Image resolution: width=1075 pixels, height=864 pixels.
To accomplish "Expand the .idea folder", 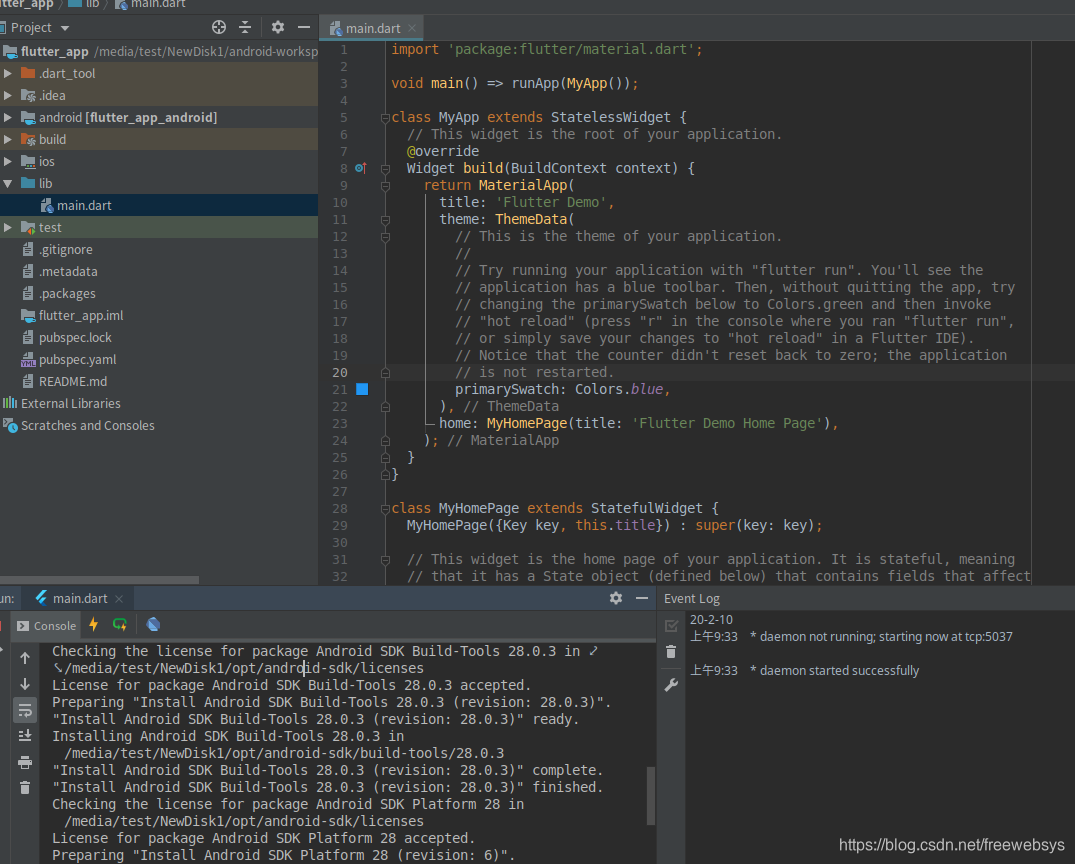I will point(8,95).
